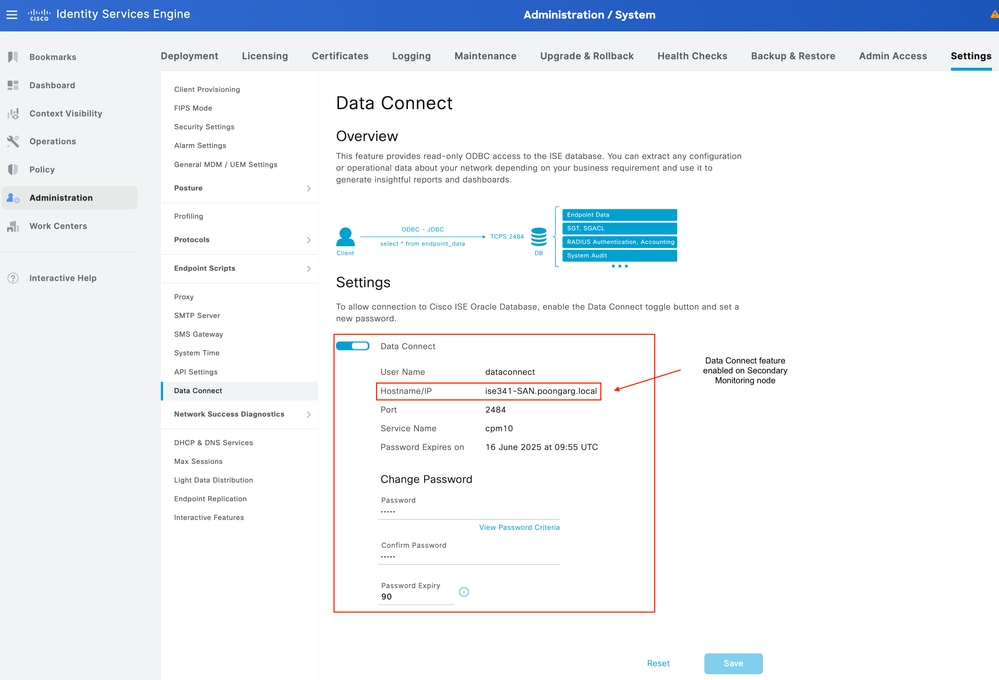Switch to the Upgrade & Rollback tab

coord(587,56)
